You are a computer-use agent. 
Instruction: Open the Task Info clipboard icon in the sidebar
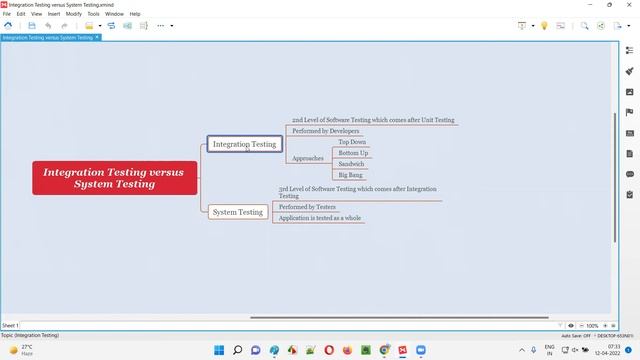click(x=629, y=195)
